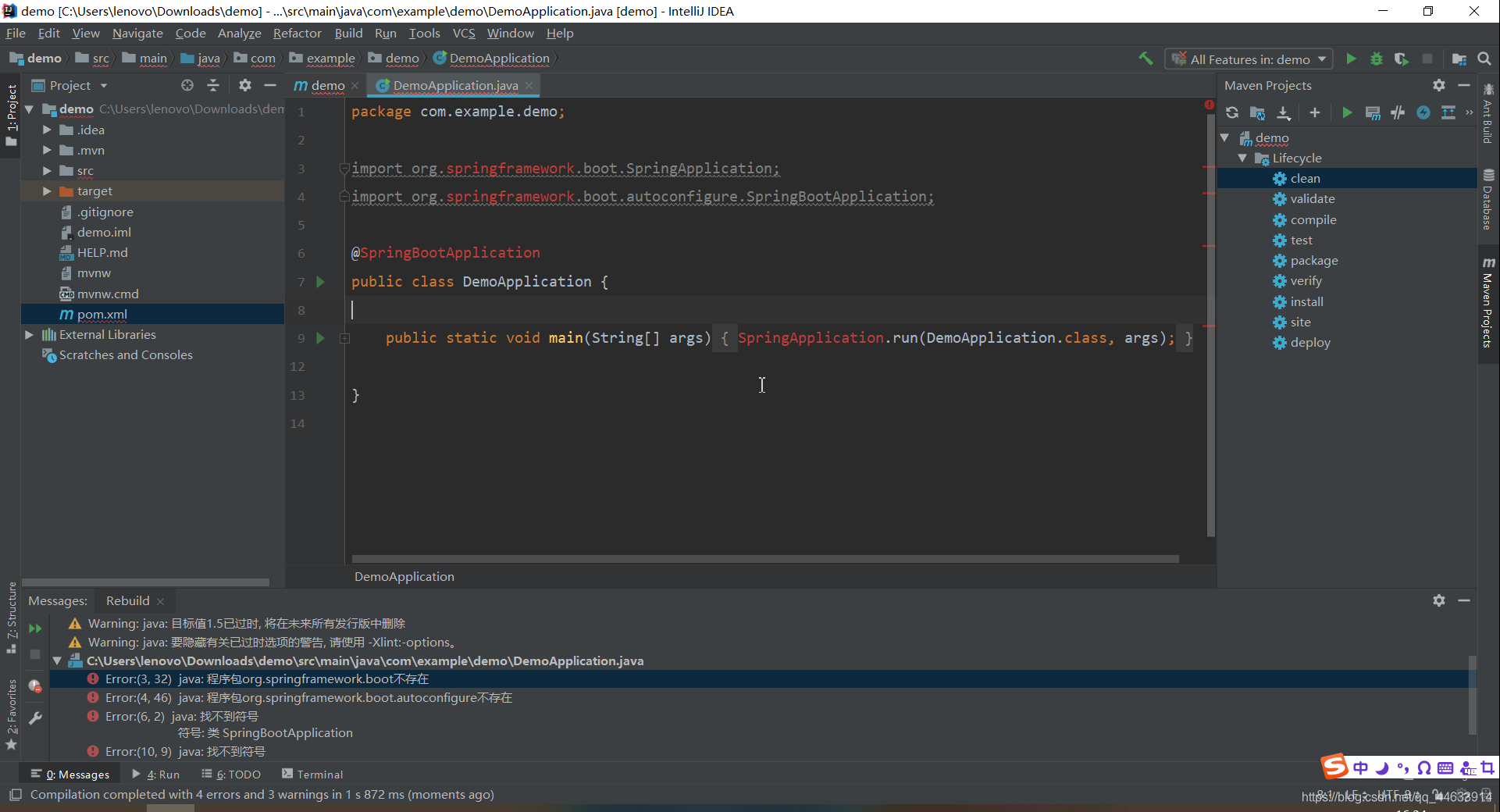
Task: Open the Terminal tool window tab
Action: (312, 775)
